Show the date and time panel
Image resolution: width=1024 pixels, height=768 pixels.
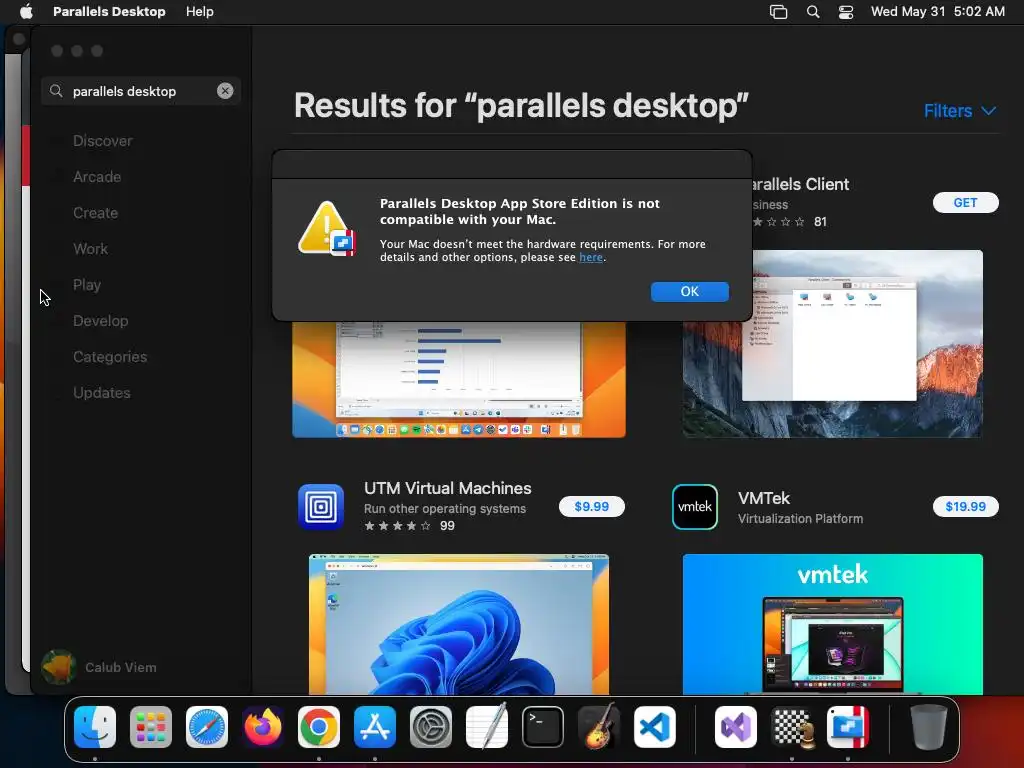click(938, 12)
